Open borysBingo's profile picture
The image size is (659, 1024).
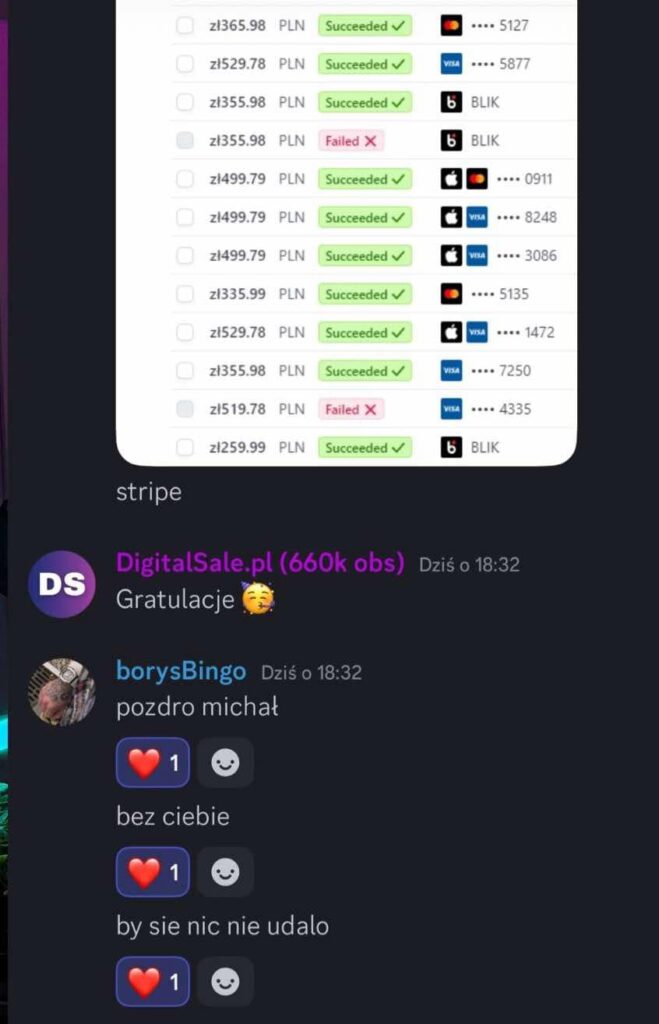pos(62,692)
